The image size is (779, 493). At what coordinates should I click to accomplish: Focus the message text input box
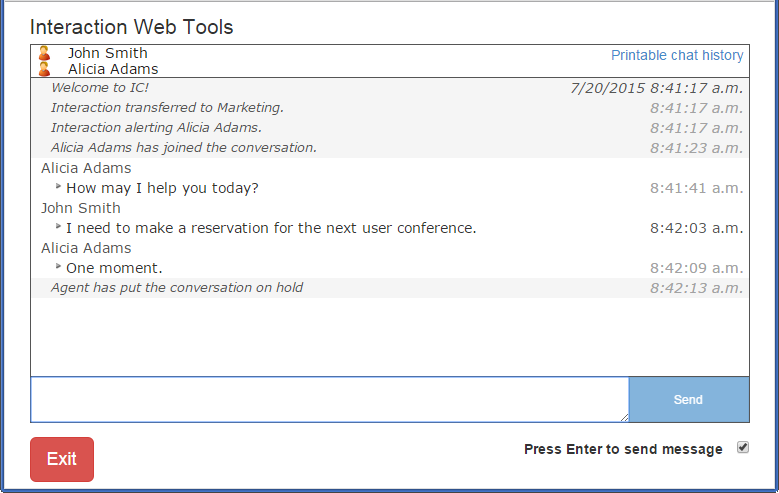pos(329,399)
